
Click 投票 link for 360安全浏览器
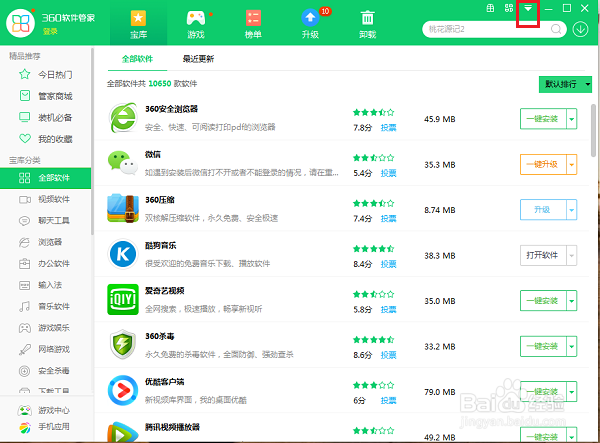point(388,128)
